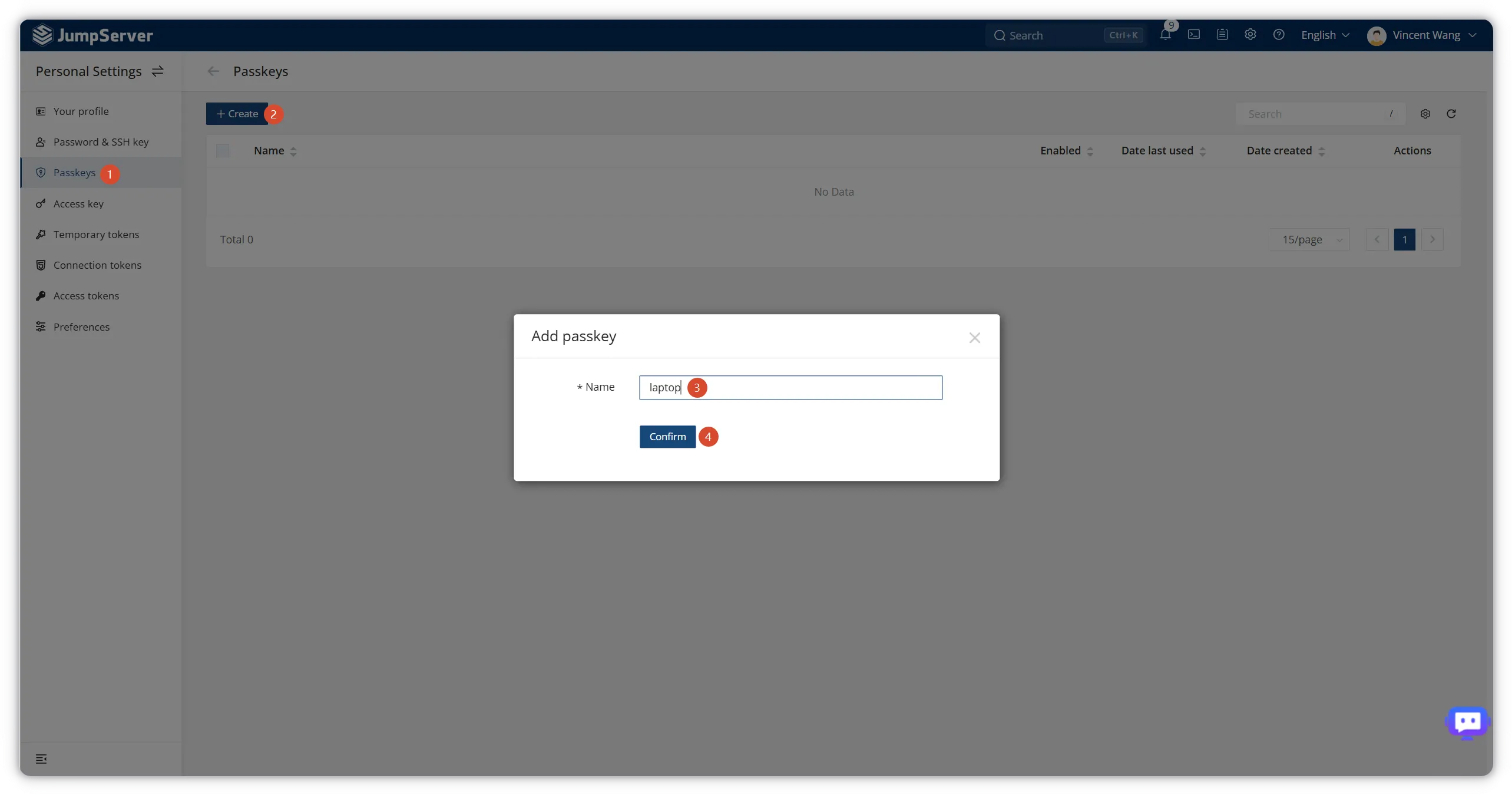
Task: Select page 1 button
Action: (x=1405, y=240)
